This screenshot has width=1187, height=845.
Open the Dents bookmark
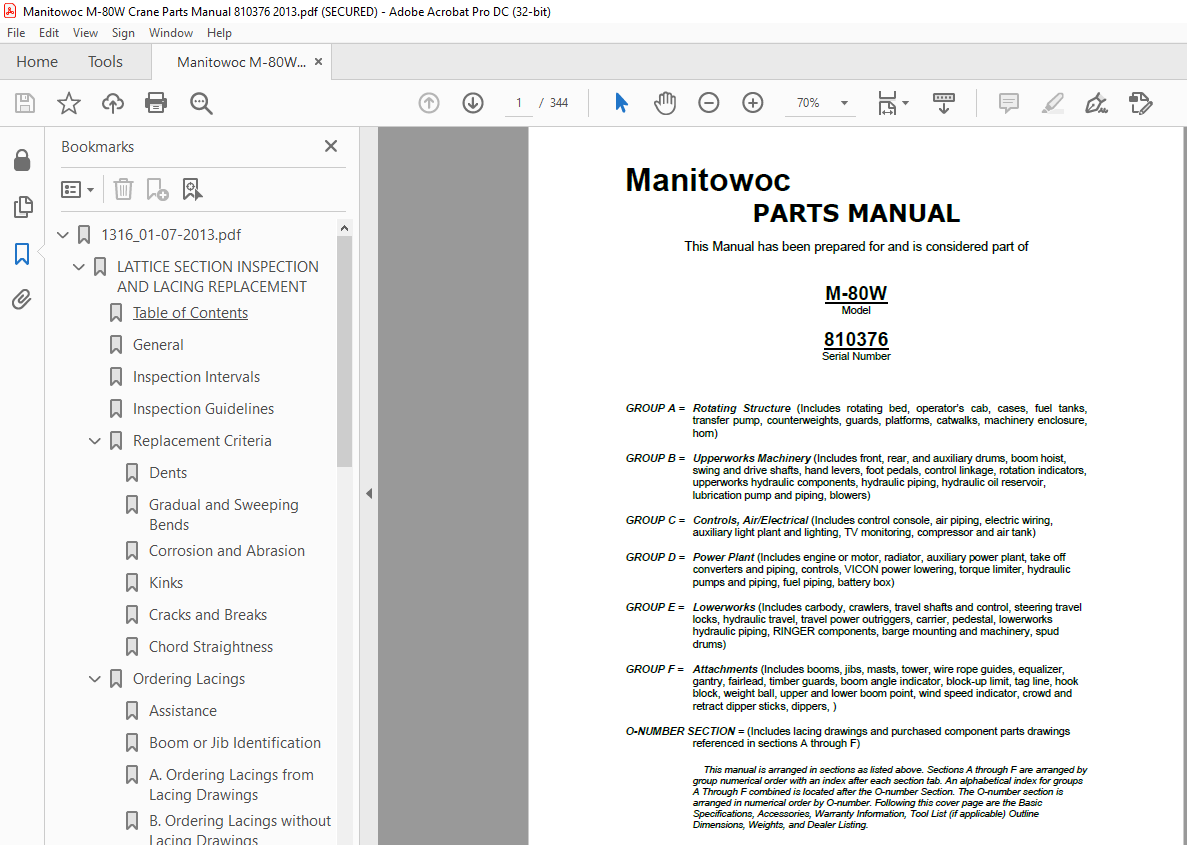coord(168,472)
